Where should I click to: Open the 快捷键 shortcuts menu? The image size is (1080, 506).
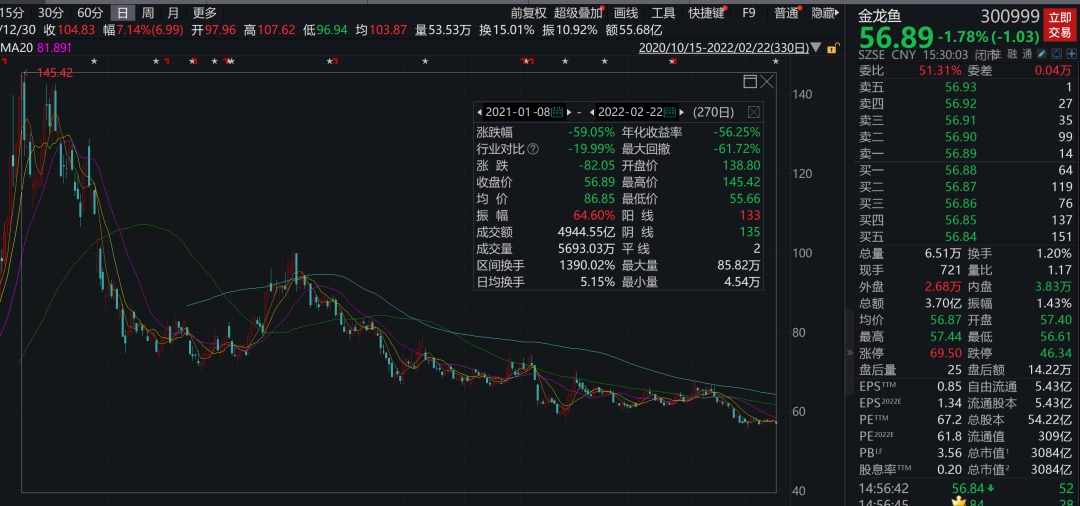pyautogui.click(x=707, y=12)
